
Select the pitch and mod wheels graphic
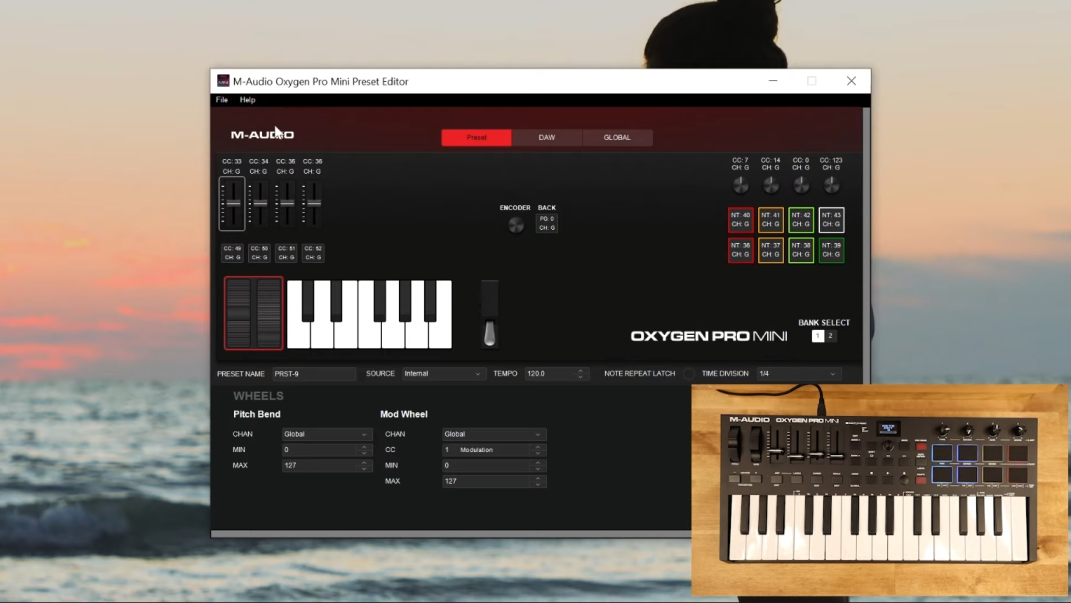pos(253,313)
